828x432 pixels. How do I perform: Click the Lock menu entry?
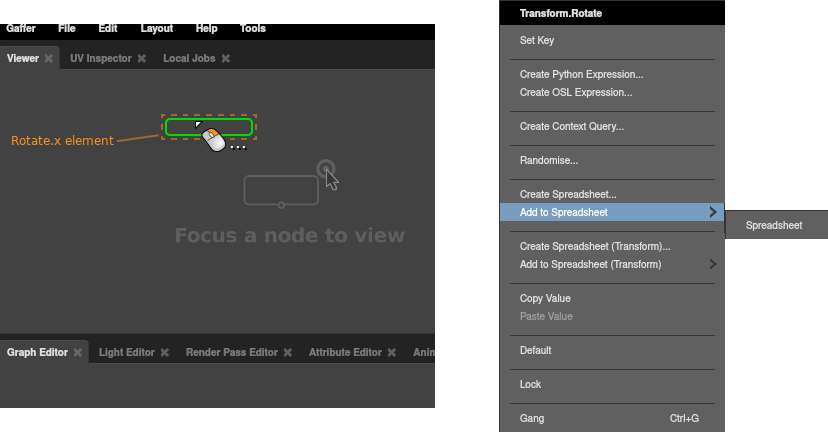530,384
